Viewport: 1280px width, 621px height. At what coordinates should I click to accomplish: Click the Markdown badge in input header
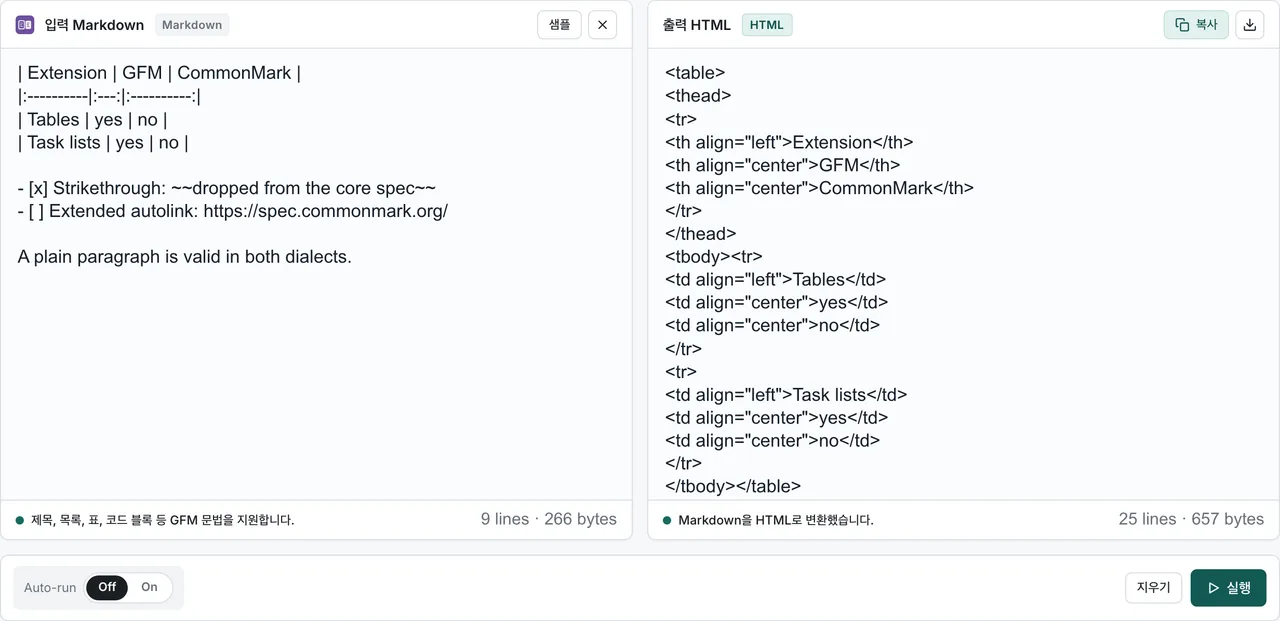tap(192, 25)
